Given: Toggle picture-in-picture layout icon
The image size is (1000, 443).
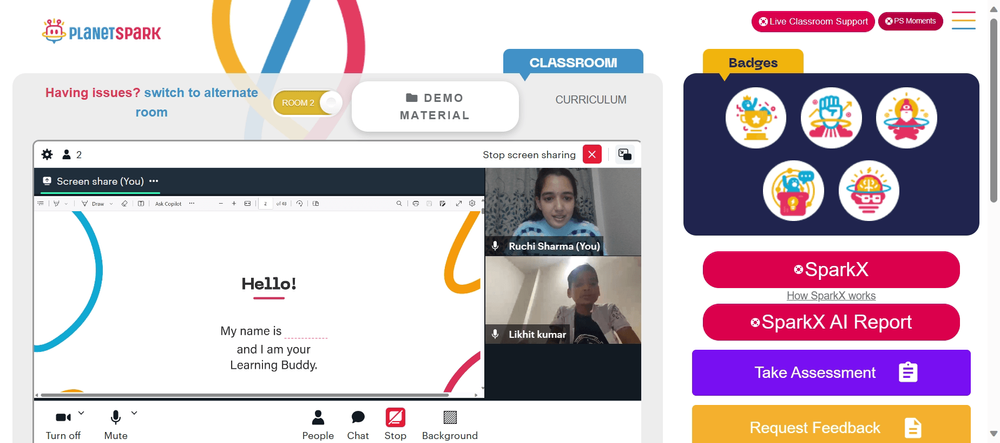Looking at the screenshot, I should (x=625, y=154).
